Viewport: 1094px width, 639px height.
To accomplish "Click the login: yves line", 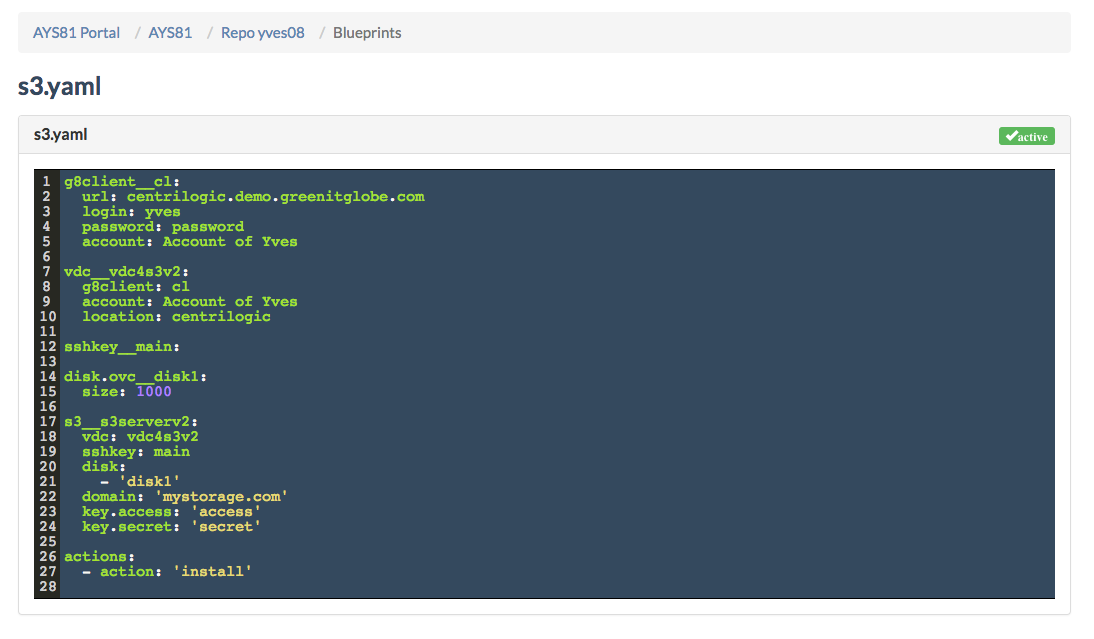I will (x=131, y=212).
